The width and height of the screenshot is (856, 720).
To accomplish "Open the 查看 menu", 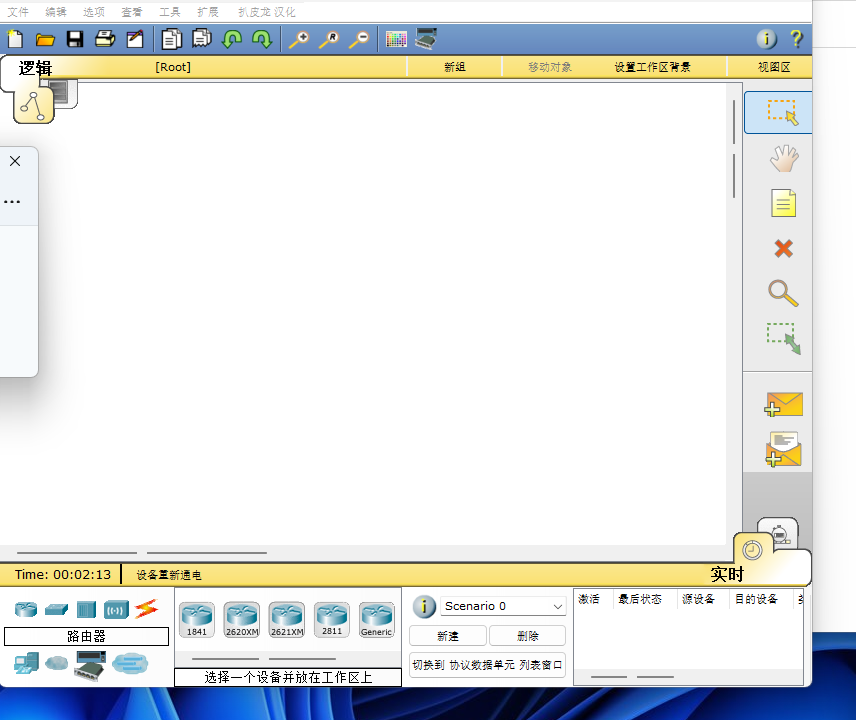I will click(132, 12).
